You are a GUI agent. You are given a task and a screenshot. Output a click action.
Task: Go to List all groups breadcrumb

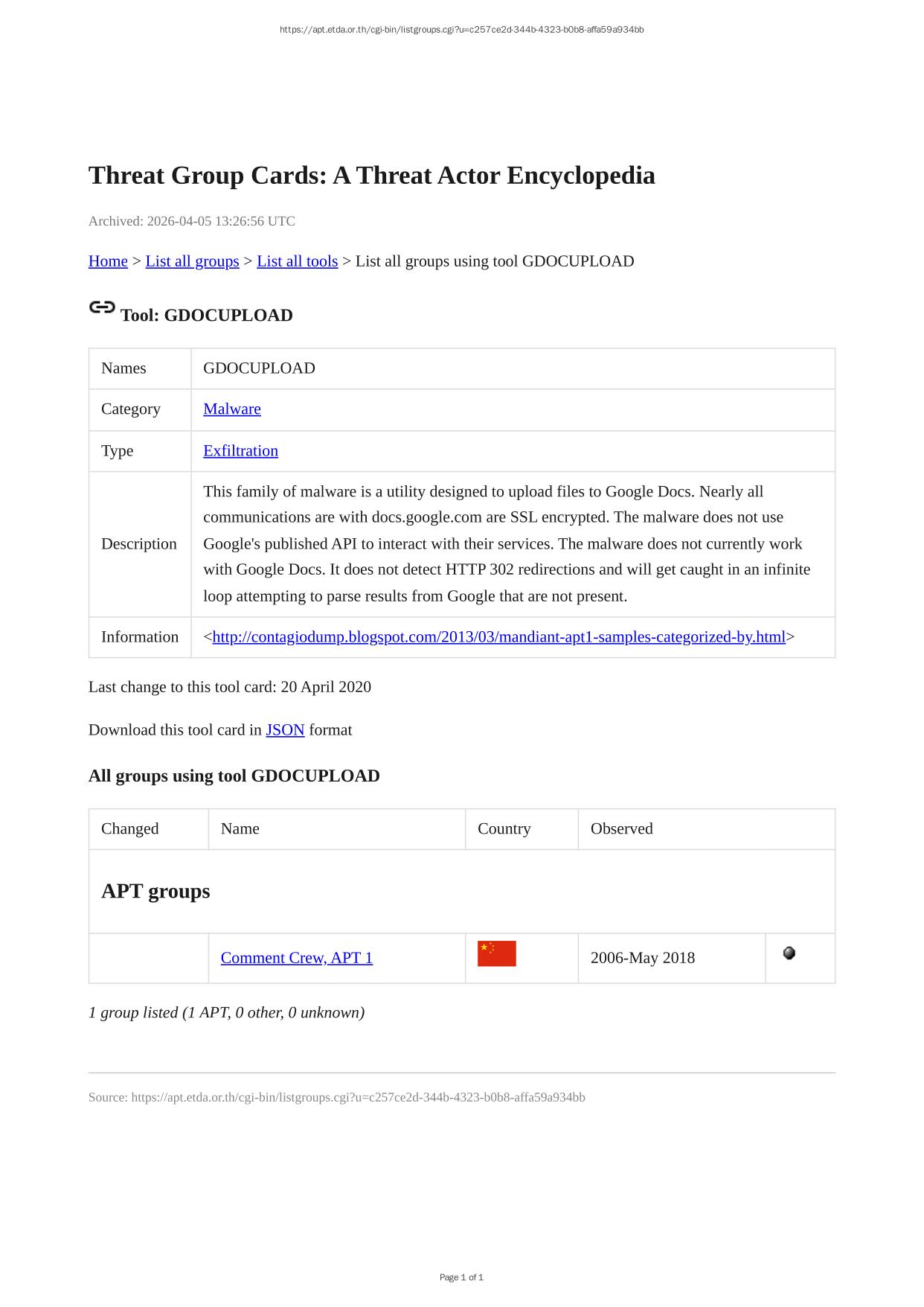click(192, 261)
